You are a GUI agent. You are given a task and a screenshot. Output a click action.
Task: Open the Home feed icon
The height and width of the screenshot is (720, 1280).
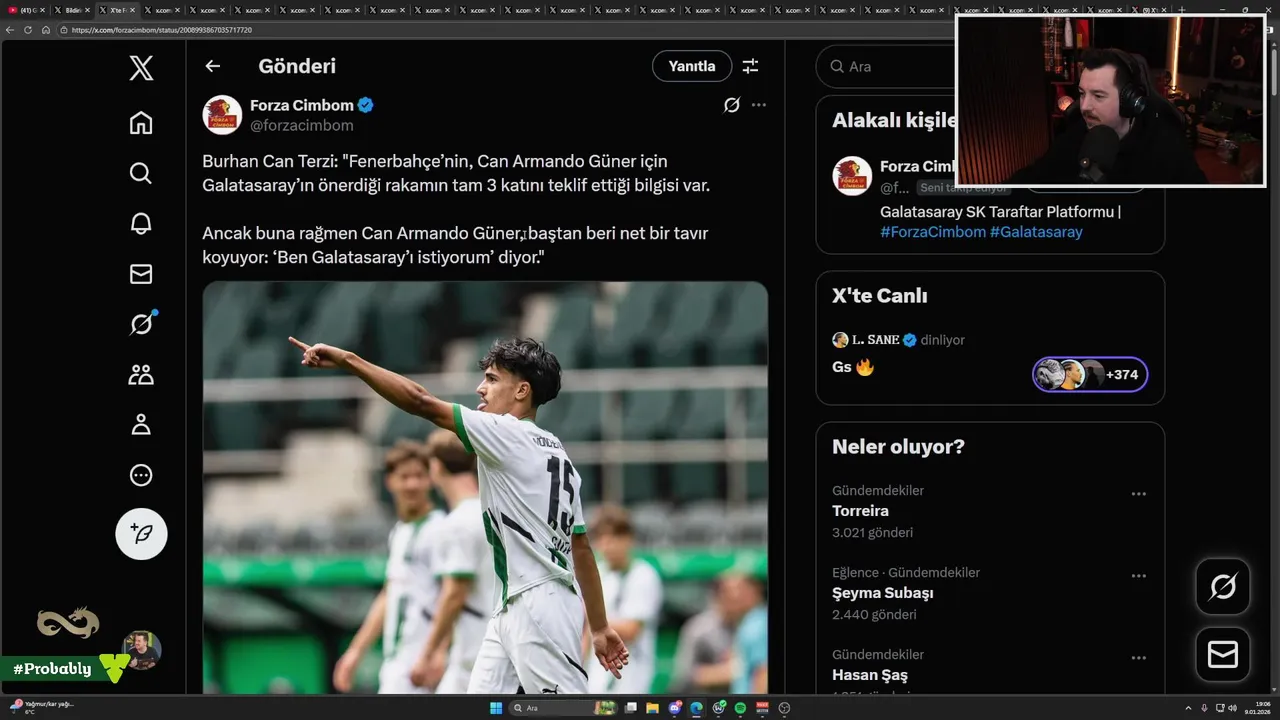141,122
